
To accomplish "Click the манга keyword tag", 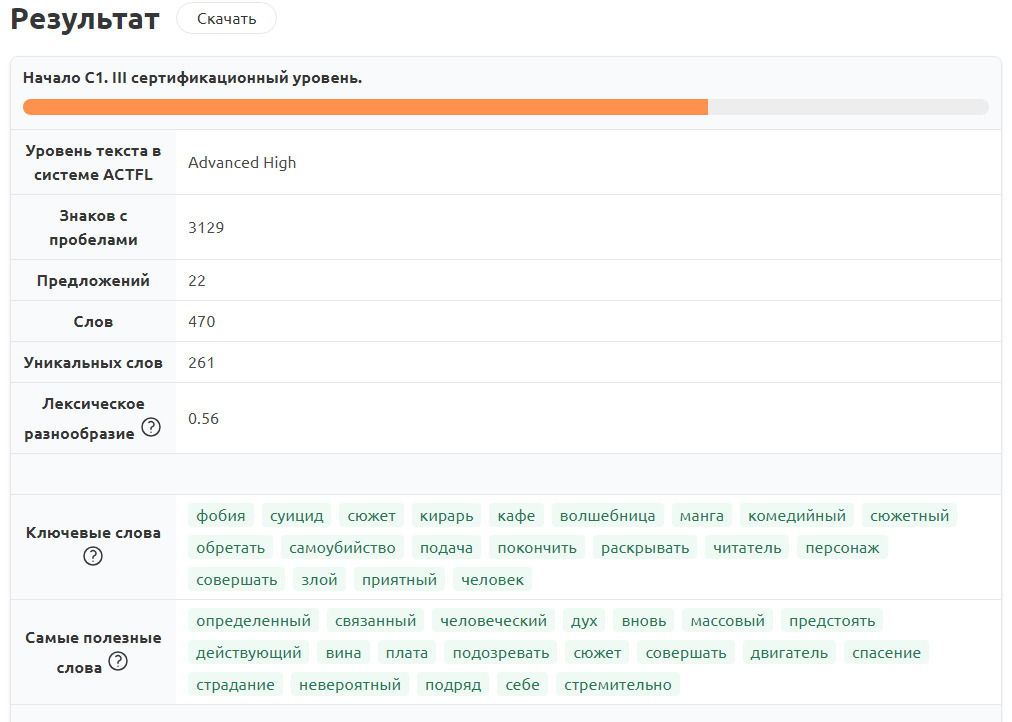I will click(x=702, y=516).
